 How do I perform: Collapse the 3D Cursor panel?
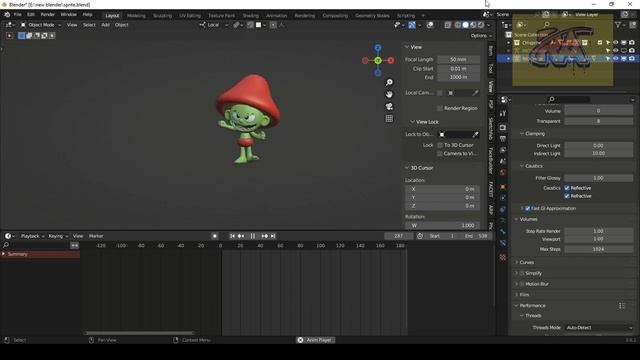(407, 168)
